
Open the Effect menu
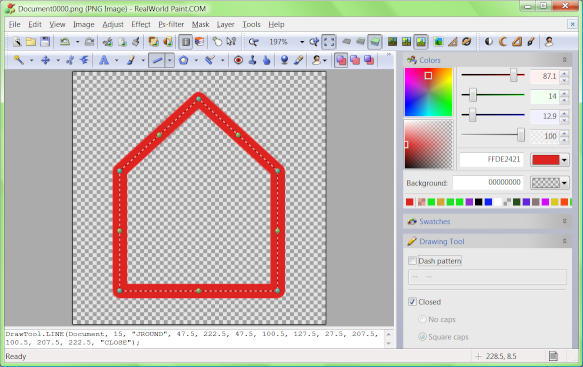(141, 25)
